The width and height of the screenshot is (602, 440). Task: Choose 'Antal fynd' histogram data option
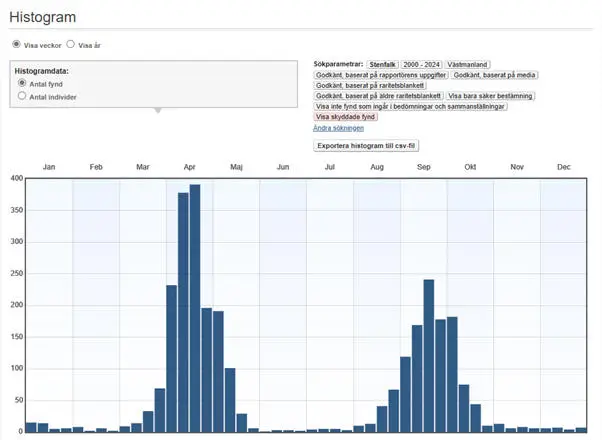(23, 84)
